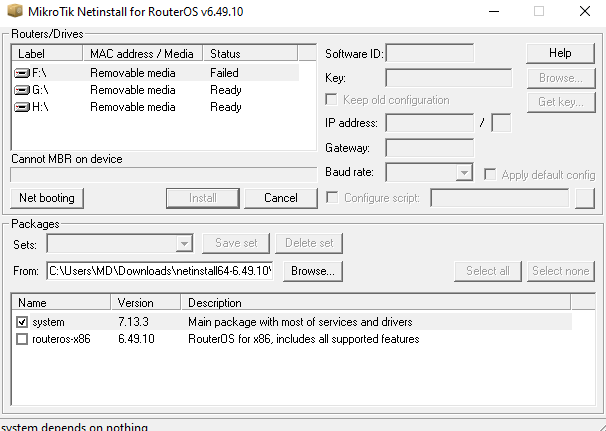This screenshot has height=431, width=606.
Task: Tick the Configure script checkbox
Action: 332,198
